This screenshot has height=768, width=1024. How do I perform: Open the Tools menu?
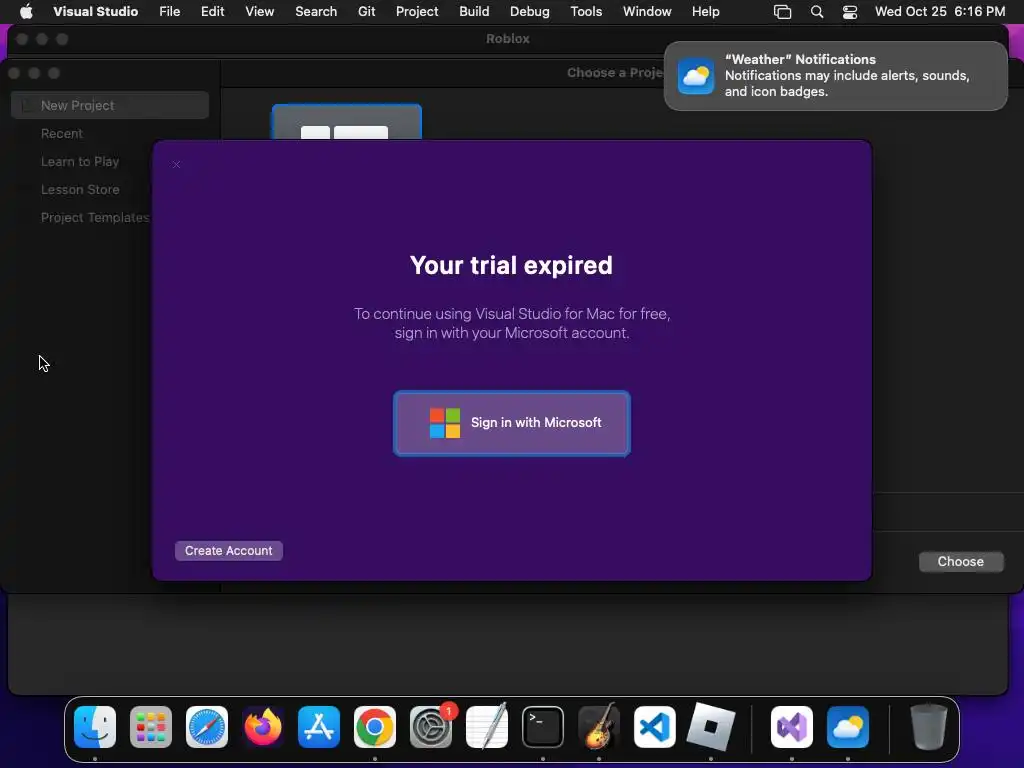tap(586, 11)
